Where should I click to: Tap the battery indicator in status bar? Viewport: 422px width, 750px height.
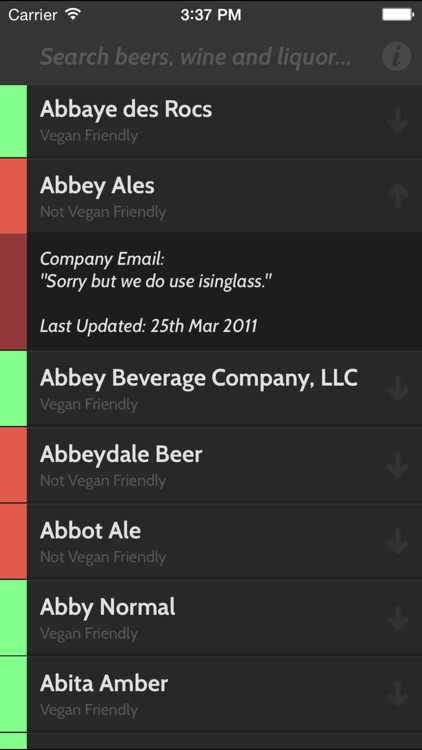398,15
